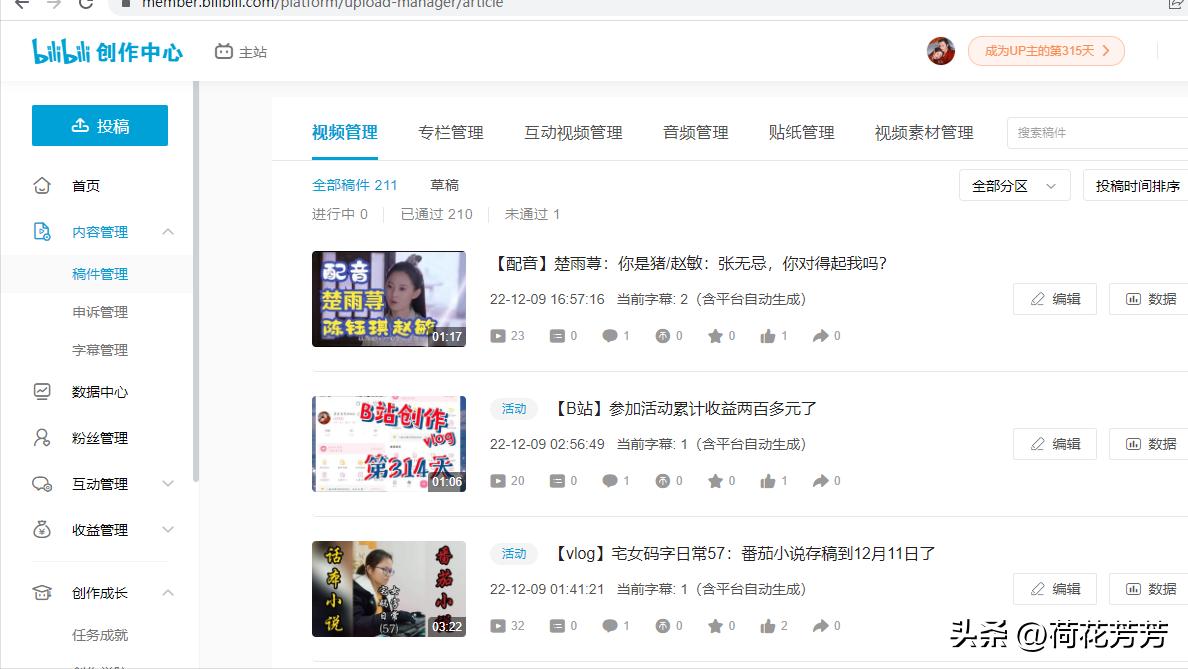Switch to the 专栏管理 tab

[x=449, y=131]
